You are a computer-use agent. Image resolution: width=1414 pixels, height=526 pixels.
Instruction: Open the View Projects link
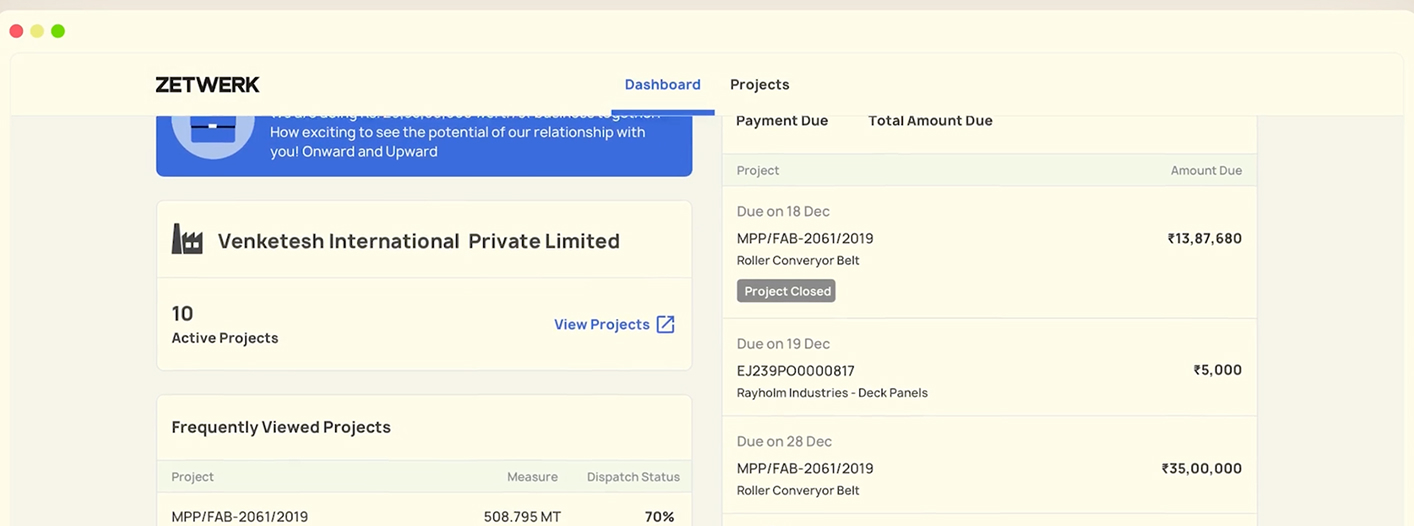(x=602, y=324)
